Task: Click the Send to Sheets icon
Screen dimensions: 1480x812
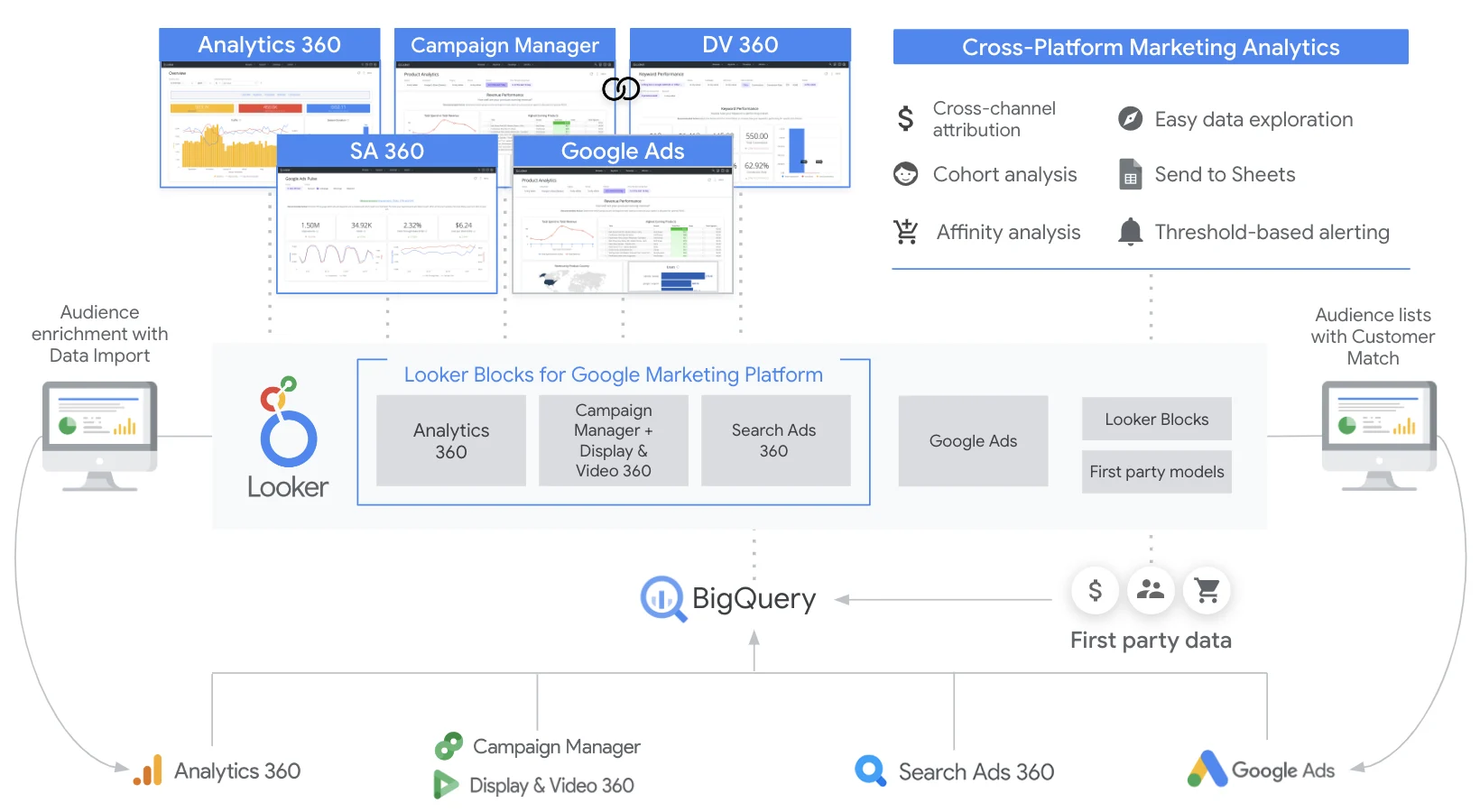Action: [1129, 174]
